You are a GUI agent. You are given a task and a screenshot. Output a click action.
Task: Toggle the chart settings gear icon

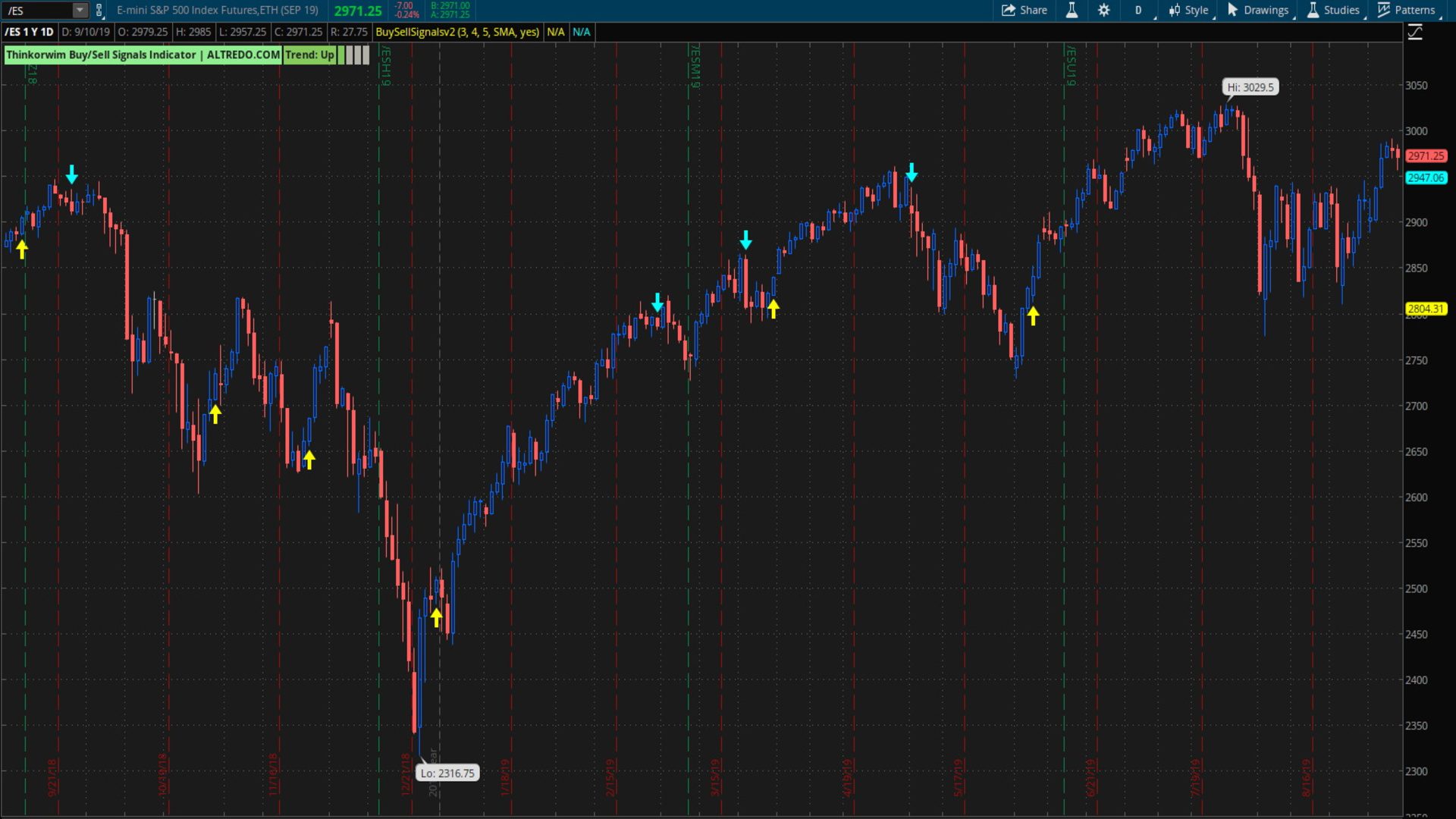pyautogui.click(x=1104, y=10)
